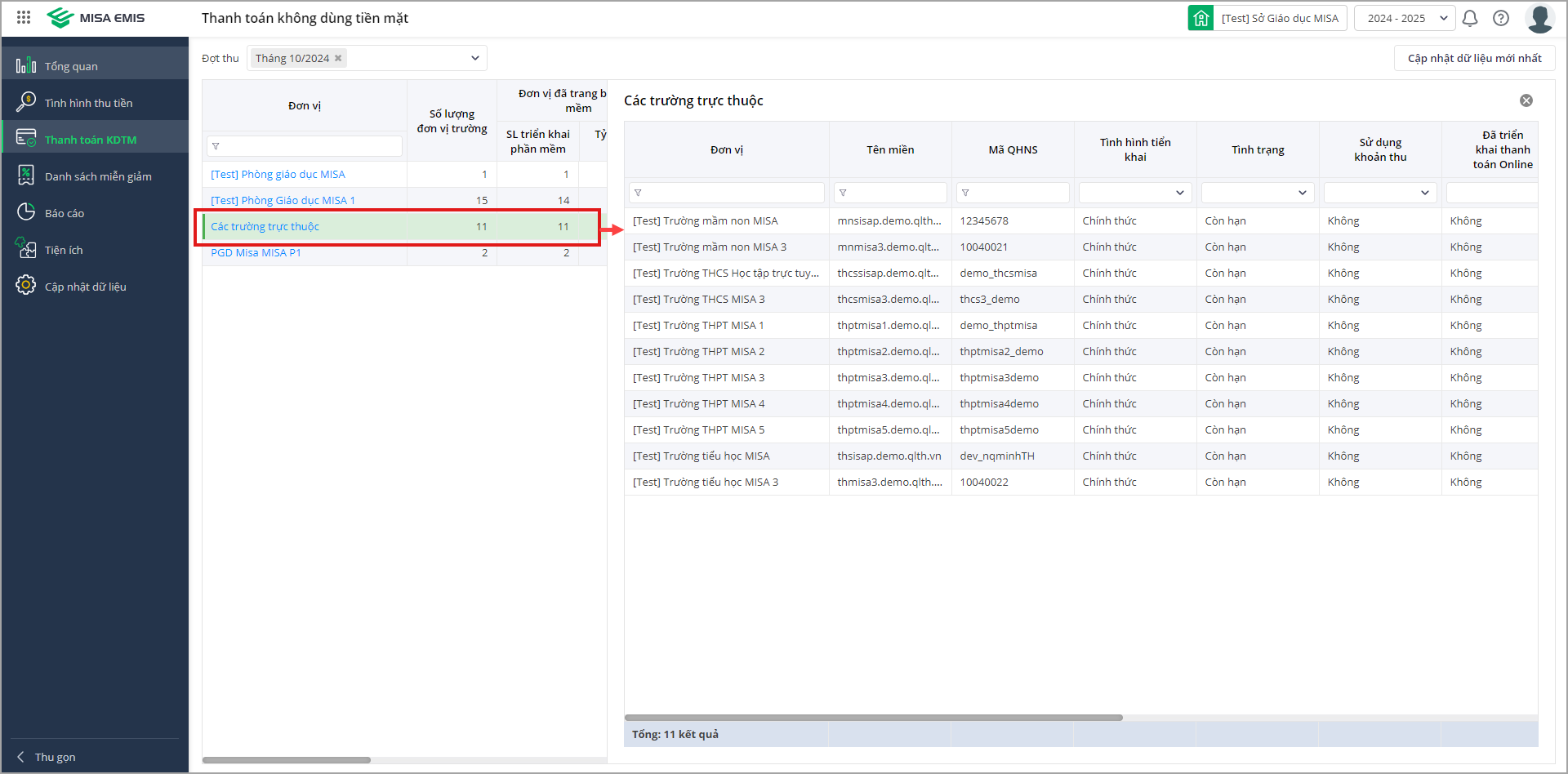This screenshot has width=1568, height=774.
Task: Click domain cell thsisap.demo.qlth.vn
Action: point(889,456)
